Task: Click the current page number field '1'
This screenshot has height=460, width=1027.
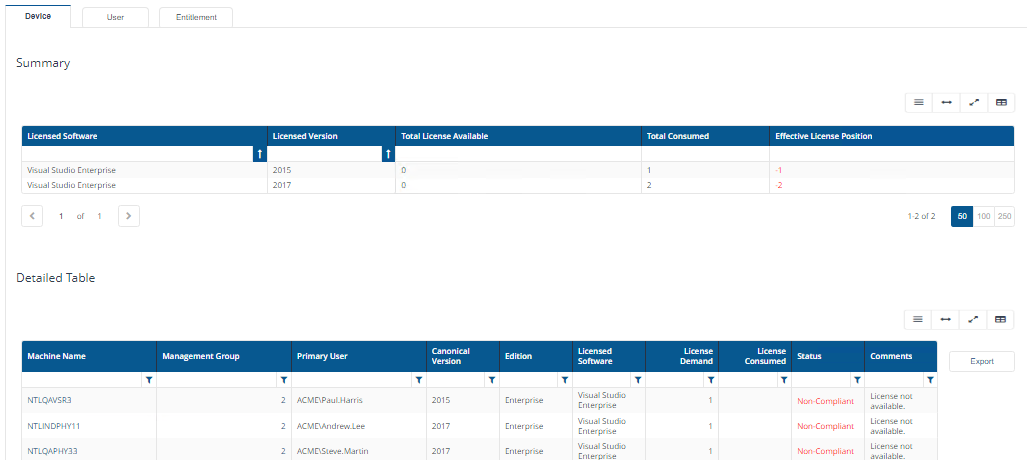Action: point(61,216)
